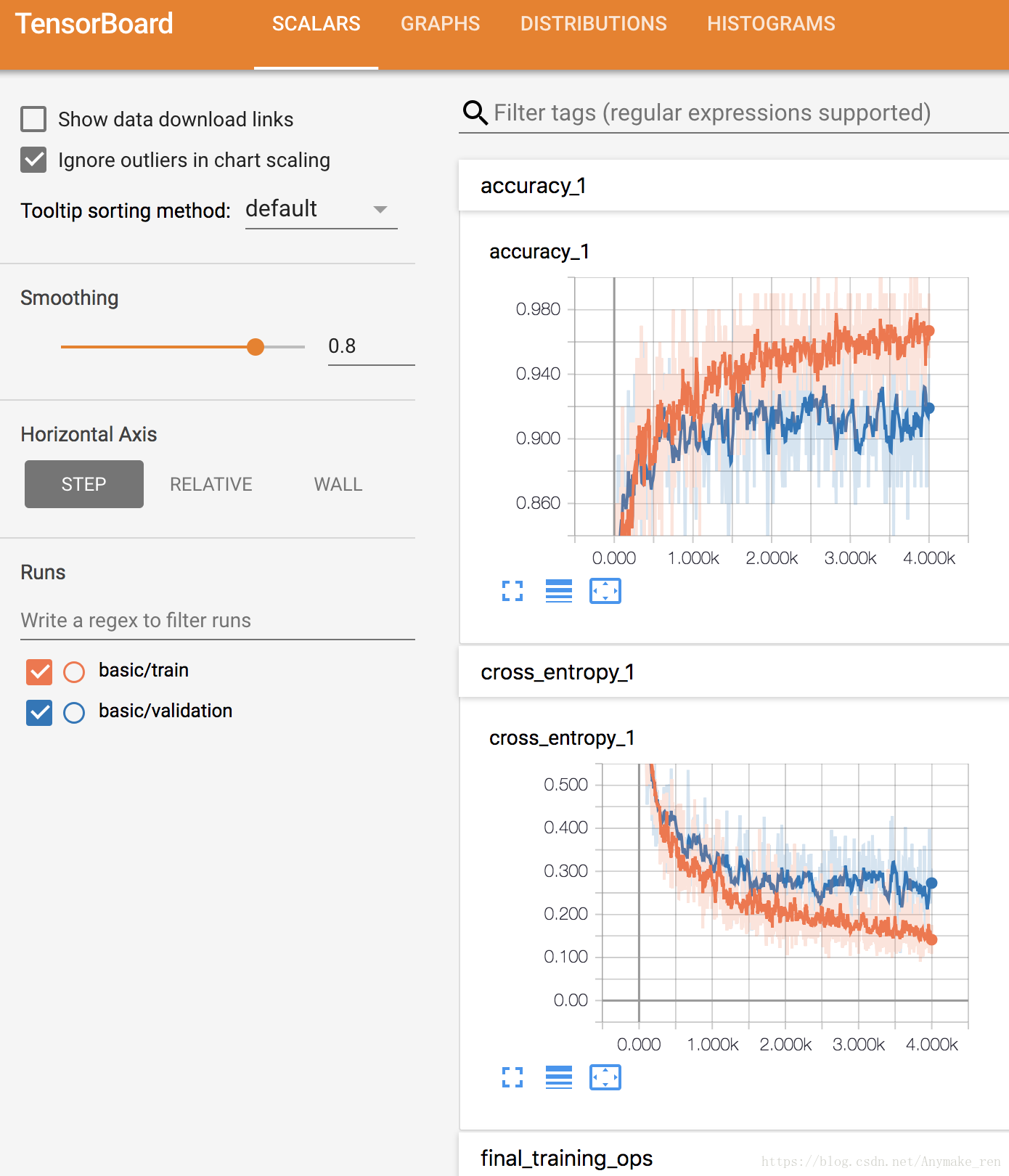Click the basic/validation run label
Image resolution: width=1009 pixels, height=1176 pixels.
(166, 711)
